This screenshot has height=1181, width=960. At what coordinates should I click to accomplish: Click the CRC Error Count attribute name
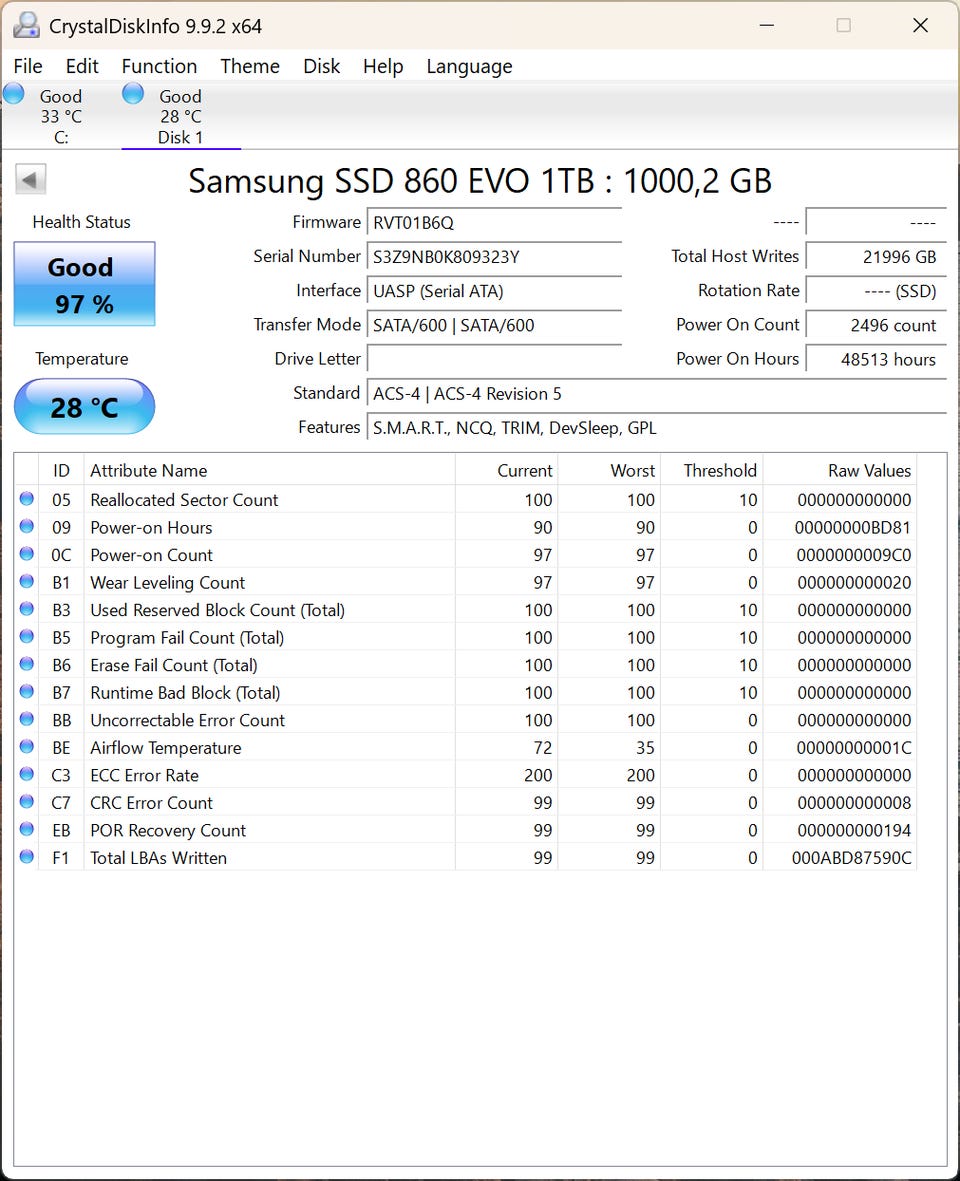151,803
